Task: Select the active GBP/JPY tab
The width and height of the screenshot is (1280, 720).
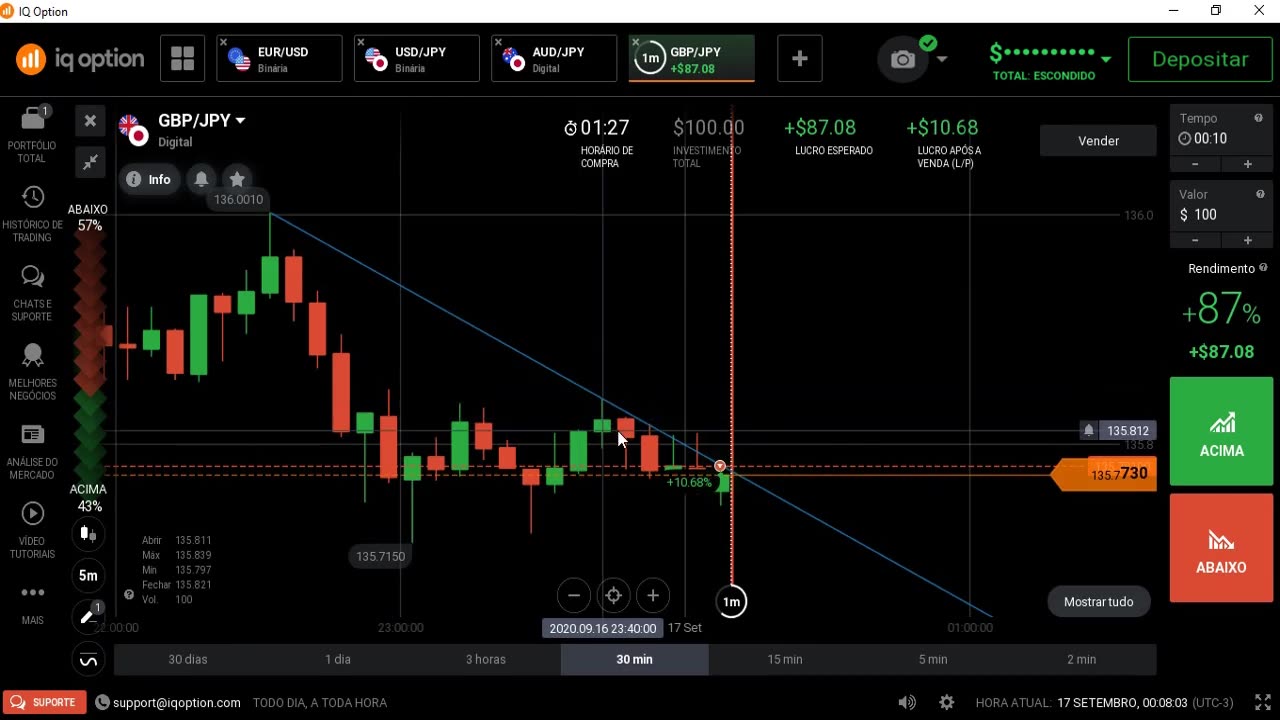Action: 692,59
